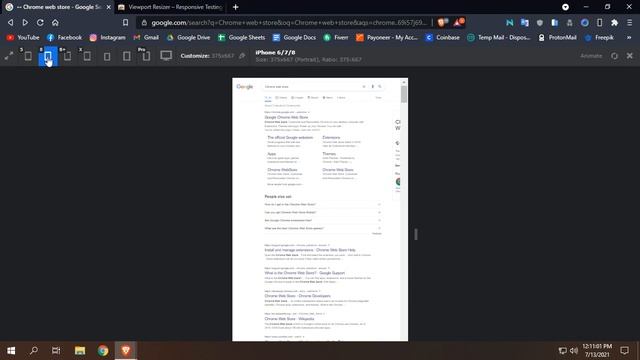Open the teal N extension
The height and width of the screenshot is (360, 640).
[509, 23]
